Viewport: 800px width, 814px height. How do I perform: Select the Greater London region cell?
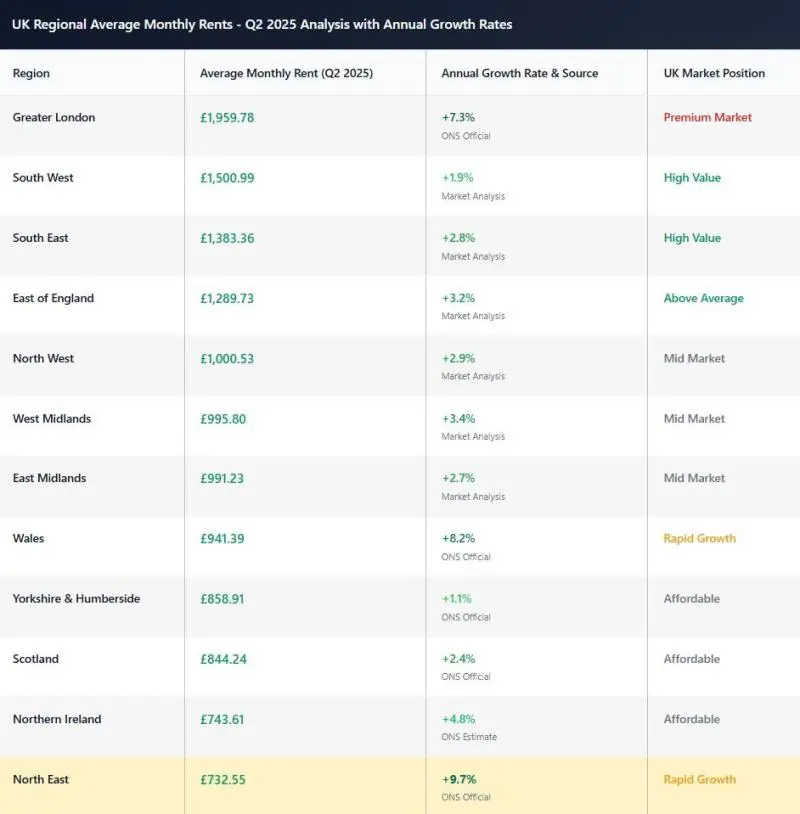pos(54,118)
